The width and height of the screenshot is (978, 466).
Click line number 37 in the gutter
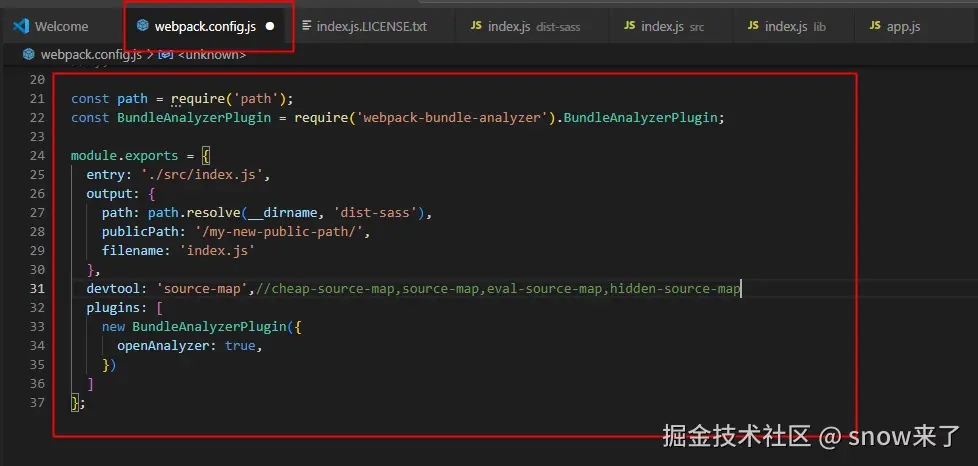click(x=37, y=402)
